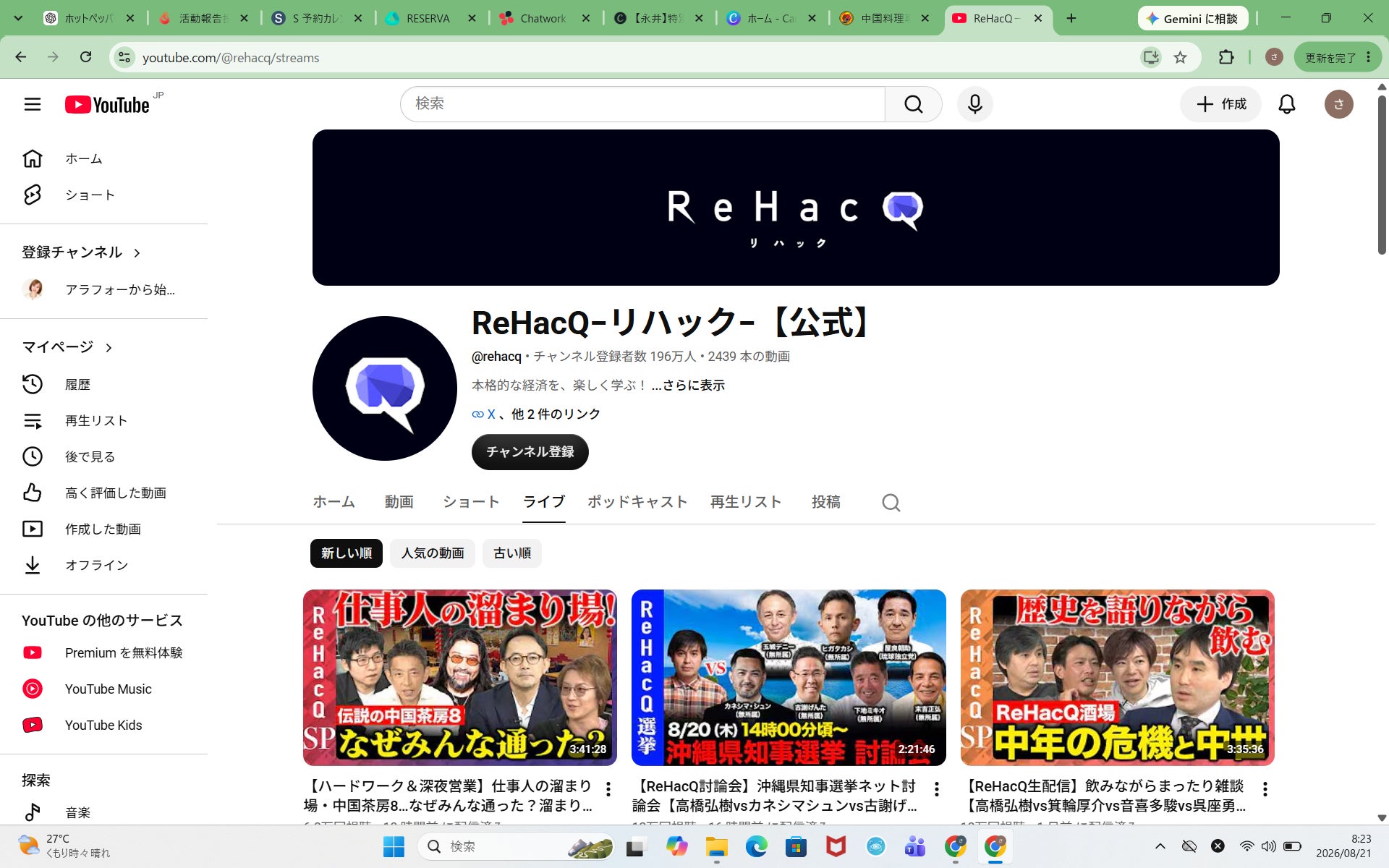Open File Explorer from taskbar
This screenshot has height=868, width=1389.
coord(716,846)
